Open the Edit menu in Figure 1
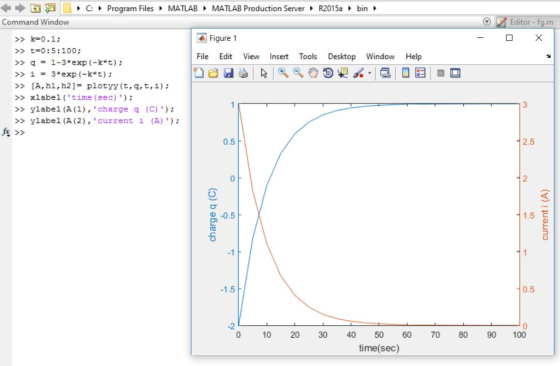 tap(225, 56)
